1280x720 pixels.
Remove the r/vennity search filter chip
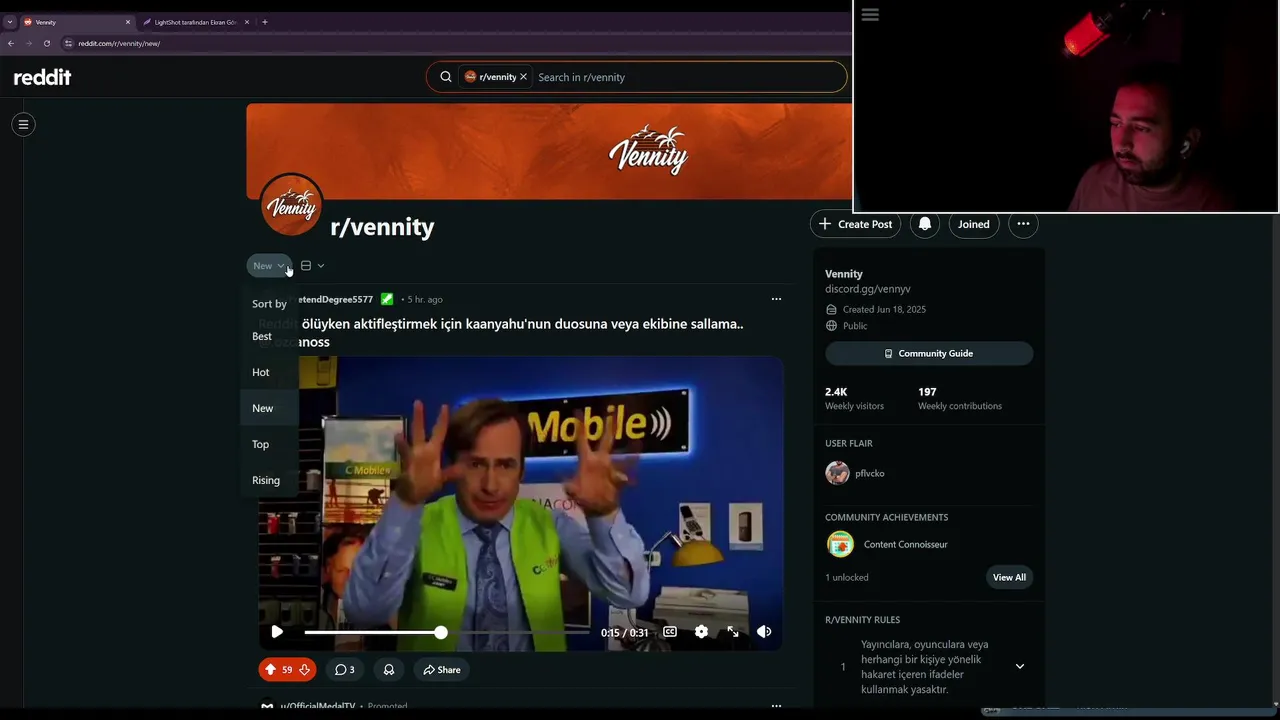point(523,77)
